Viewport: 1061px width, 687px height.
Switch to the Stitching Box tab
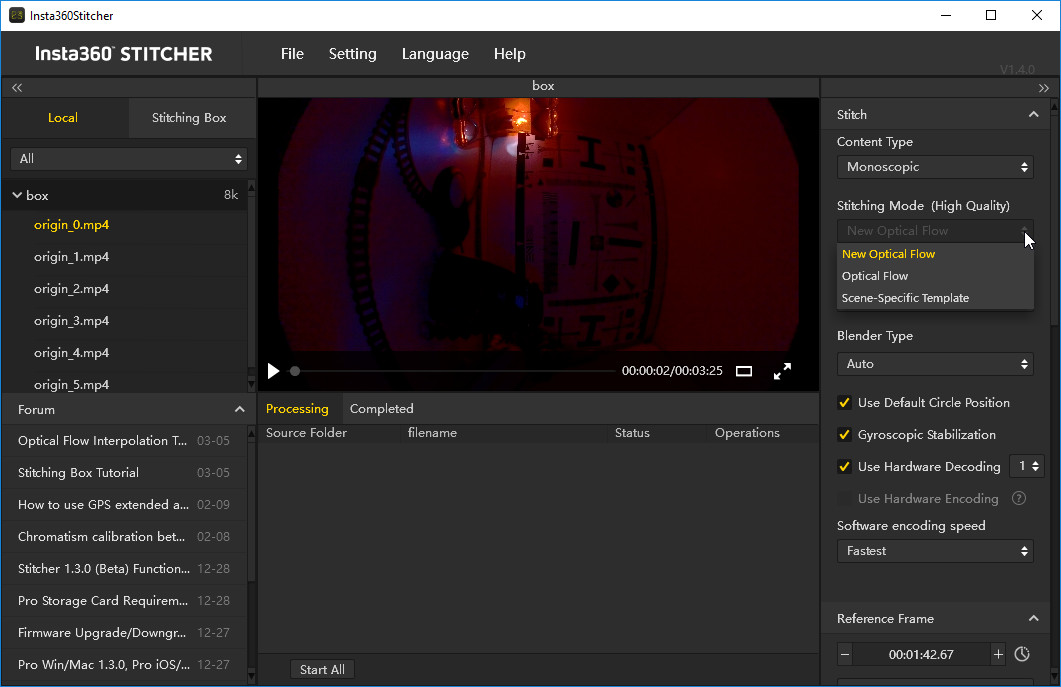tap(189, 118)
